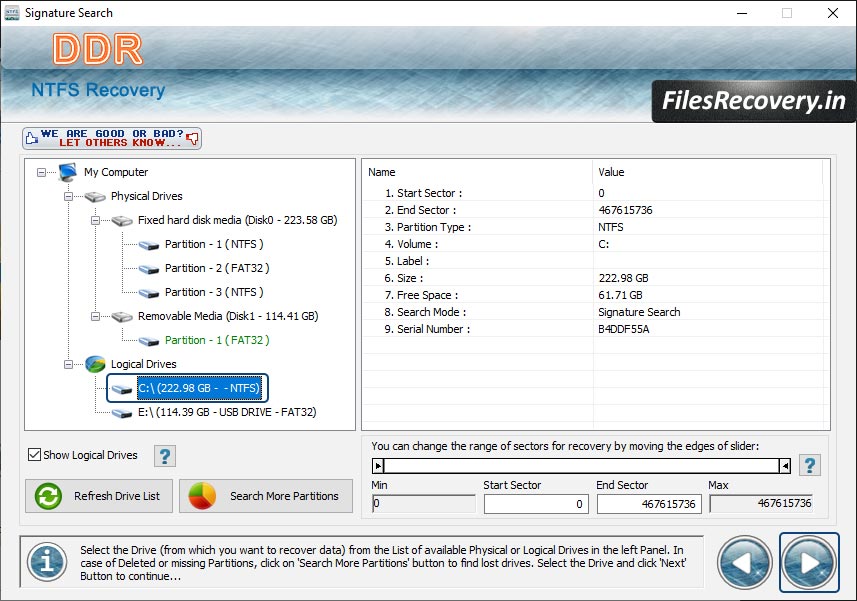The width and height of the screenshot is (857, 601).
Task: Click the Start Sector input field
Action: point(536,504)
